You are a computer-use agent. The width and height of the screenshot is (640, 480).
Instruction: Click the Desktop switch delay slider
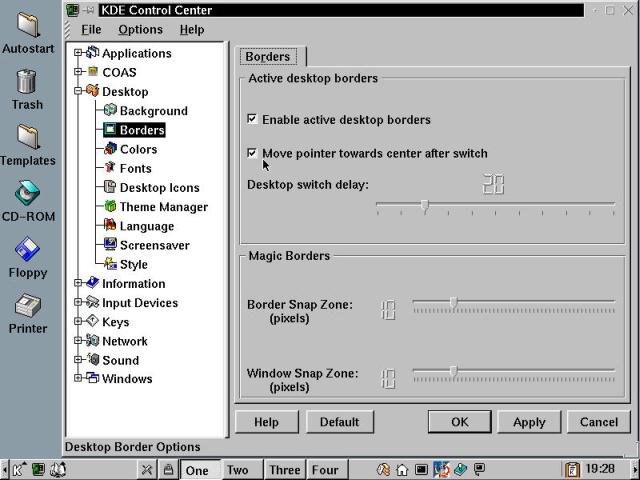pos(495,207)
